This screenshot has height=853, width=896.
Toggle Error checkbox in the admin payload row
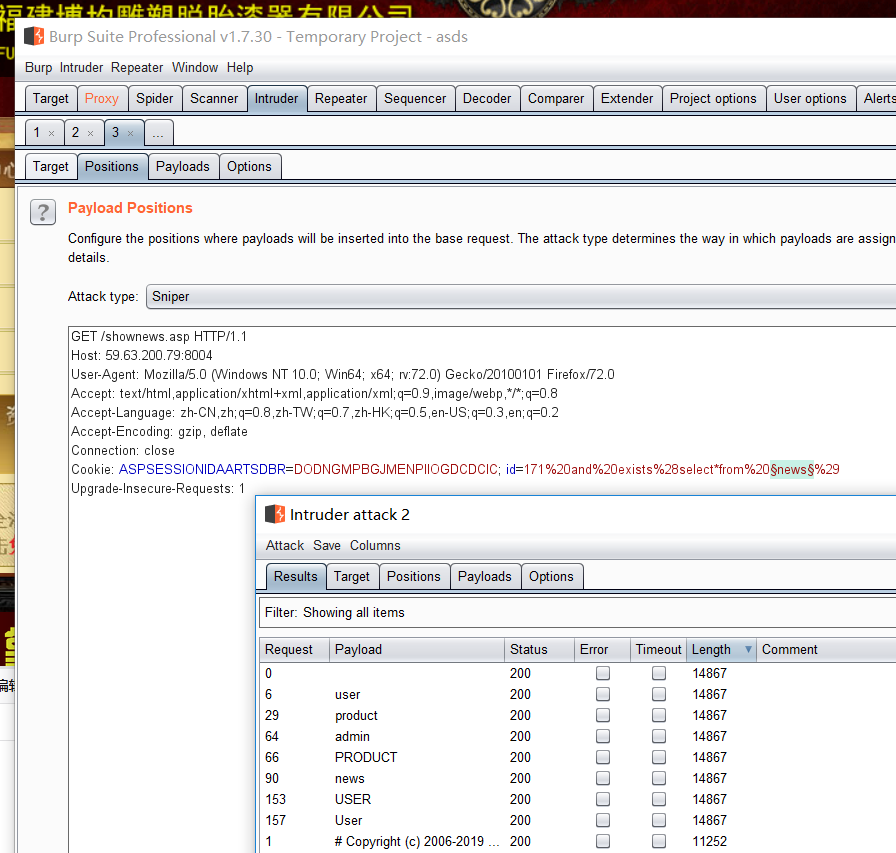[x=602, y=736]
